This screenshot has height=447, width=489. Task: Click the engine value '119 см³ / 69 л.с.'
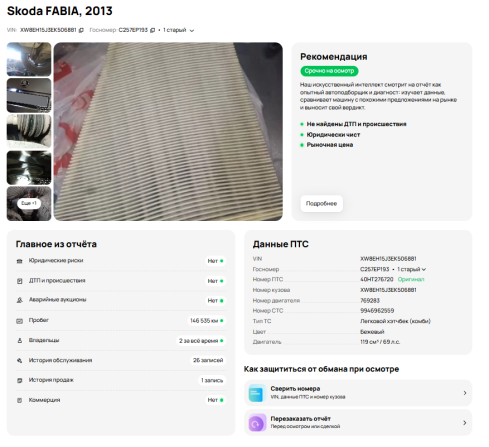click(x=380, y=342)
